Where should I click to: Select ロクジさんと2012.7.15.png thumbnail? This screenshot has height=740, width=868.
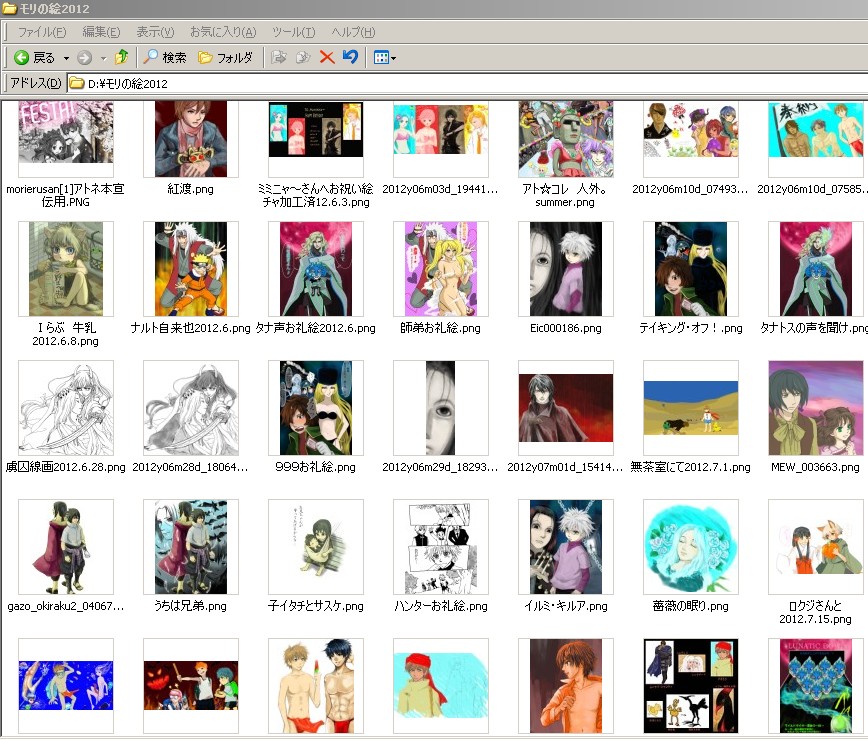816,547
